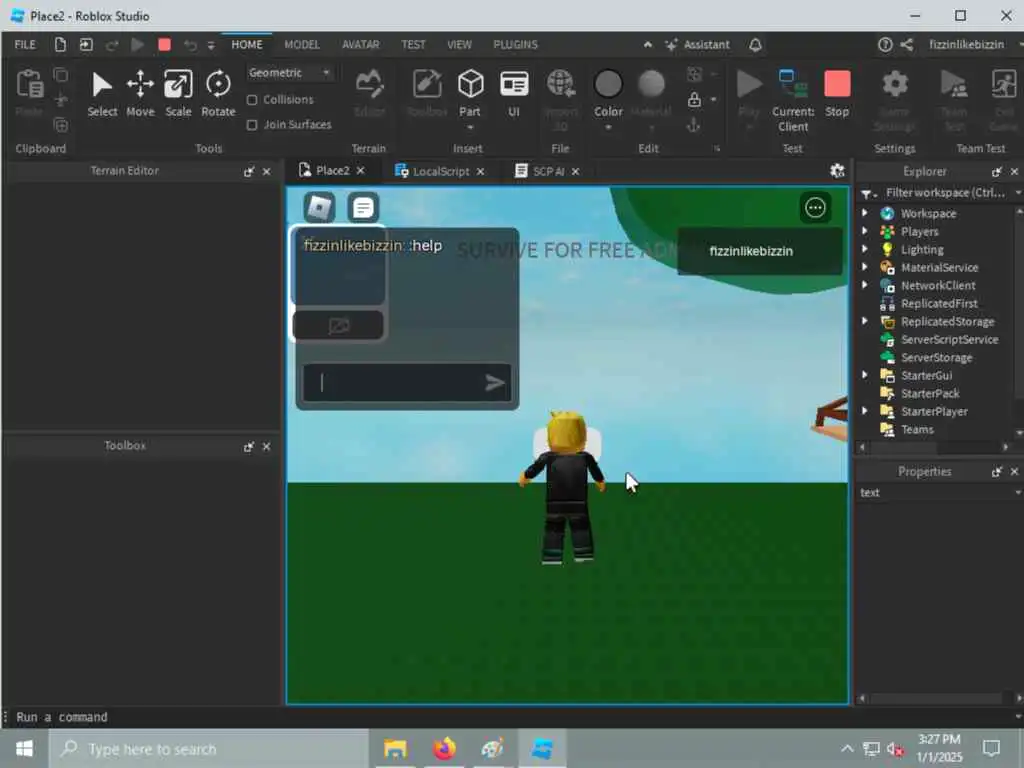Expand the StarterGui node
The width and height of the screenshot is (1024, 768).
(865, 375)
